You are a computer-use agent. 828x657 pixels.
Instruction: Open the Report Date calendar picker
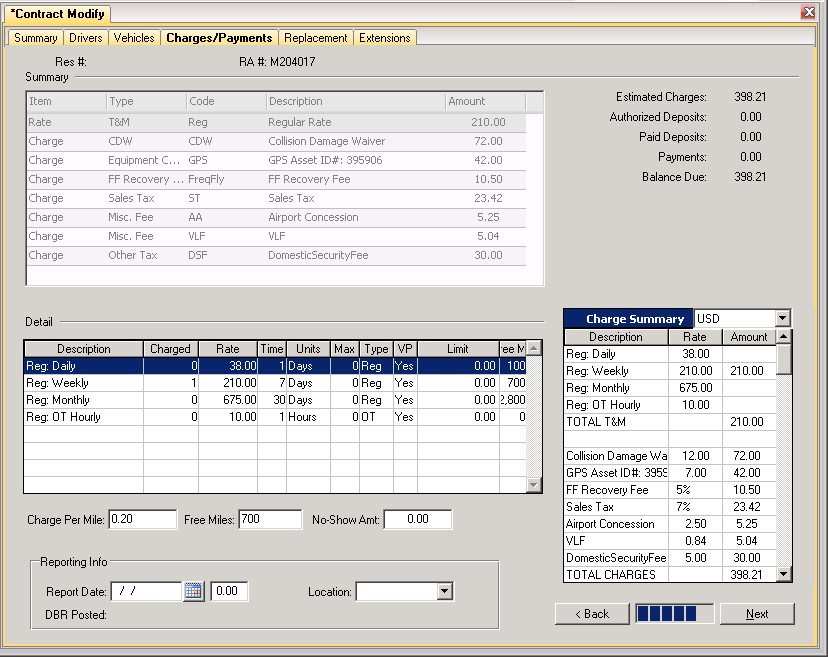click(194, 591)
